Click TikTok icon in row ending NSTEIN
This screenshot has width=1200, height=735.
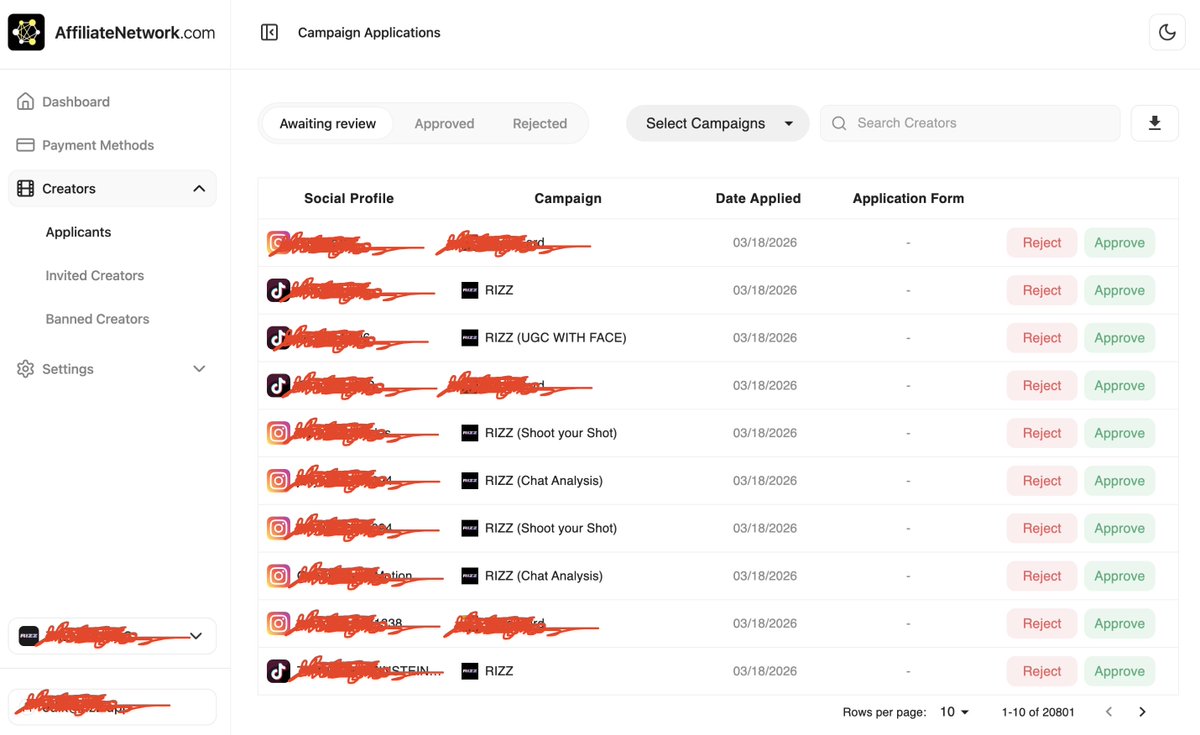click(279, 671)
